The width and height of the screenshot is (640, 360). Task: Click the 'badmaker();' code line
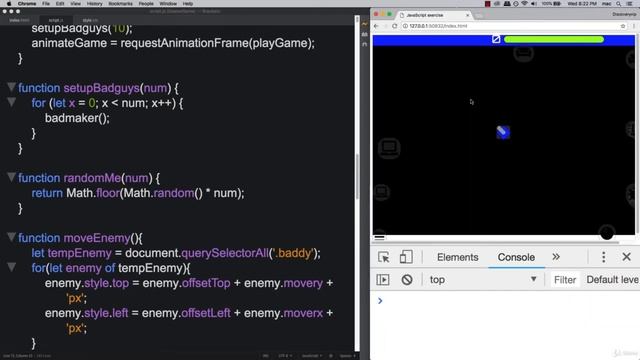77,118
